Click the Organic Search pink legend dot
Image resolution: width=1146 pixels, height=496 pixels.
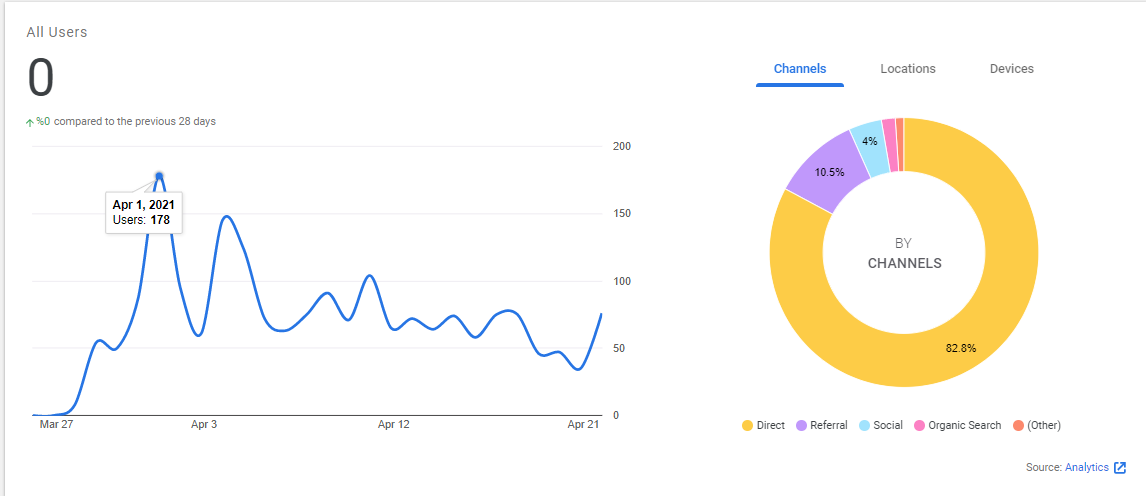pyautogui.click(x=919, y=425)
